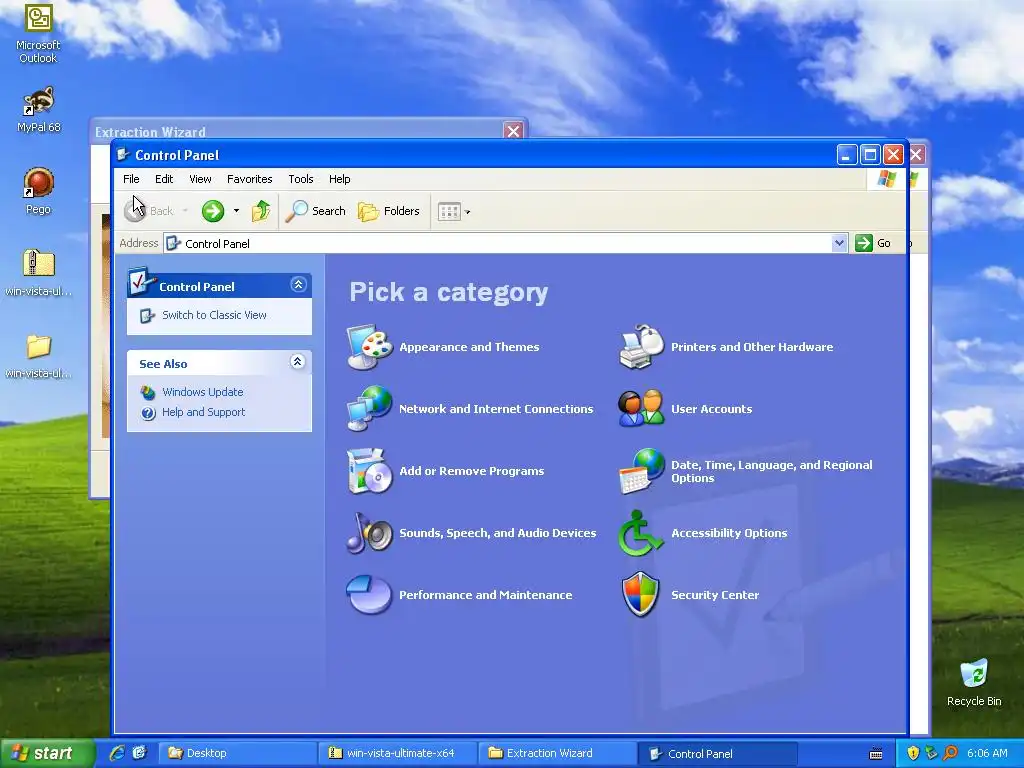Image resolution: width=1024 pixels, height=768 pixels.
Task: Minimize the Control Panel window
Action: pos(846,155)
